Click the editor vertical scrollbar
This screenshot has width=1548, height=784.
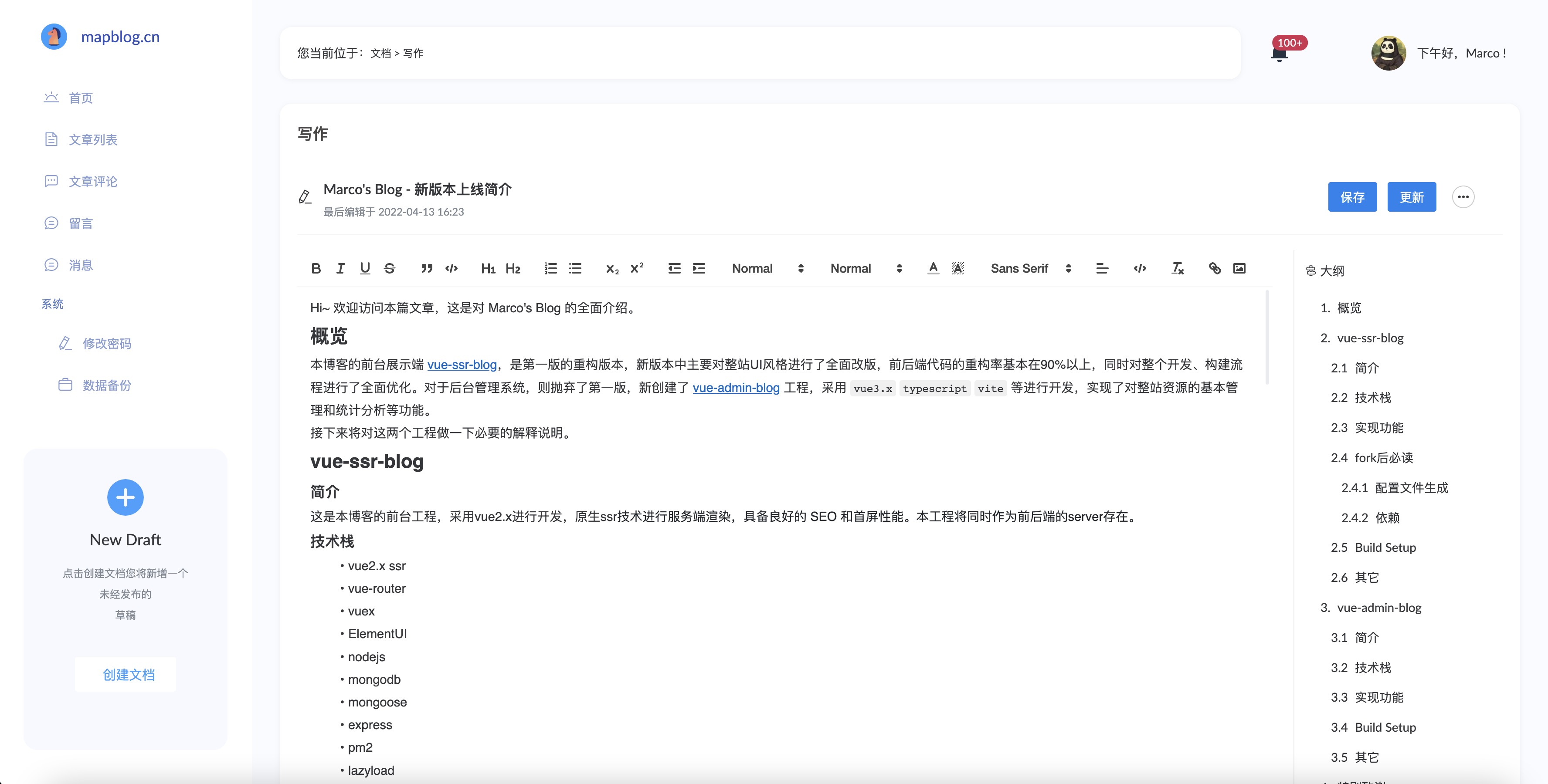1267,338
